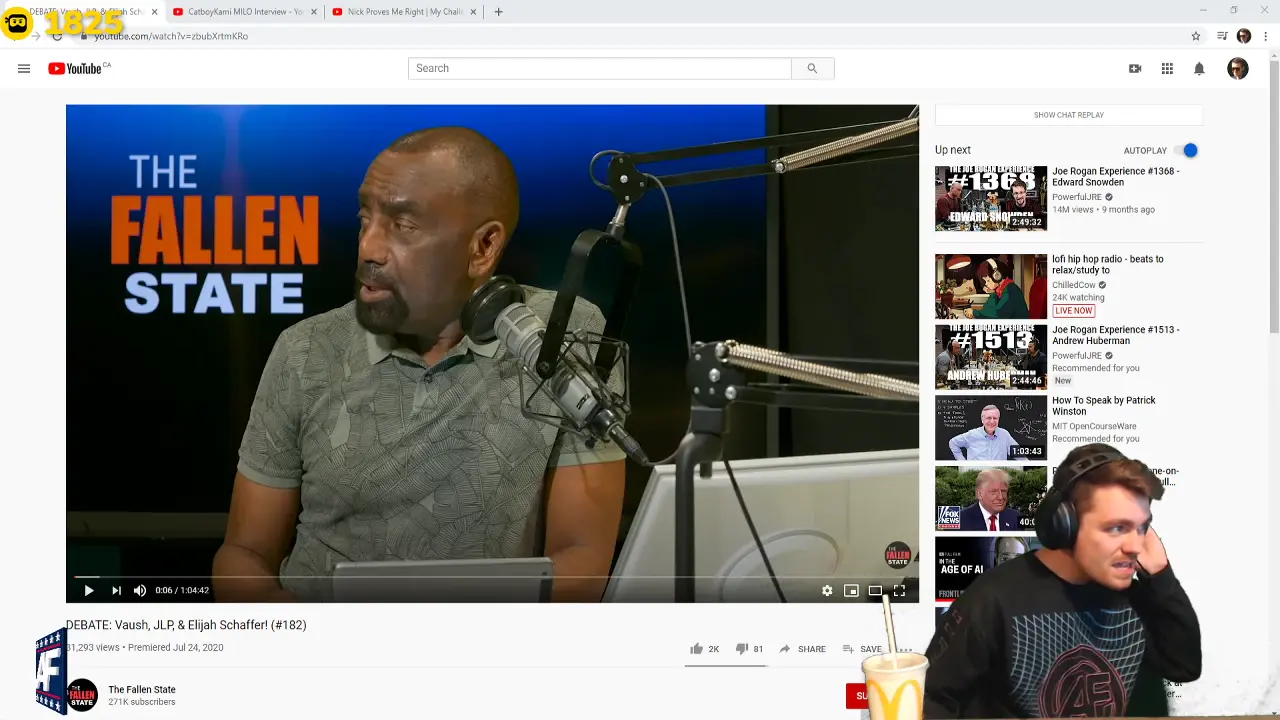Image resolution: width=1280 pixels, height=720 pixels.
Task: Open the more actions ellipsis menu
Action: coord(903,649)
